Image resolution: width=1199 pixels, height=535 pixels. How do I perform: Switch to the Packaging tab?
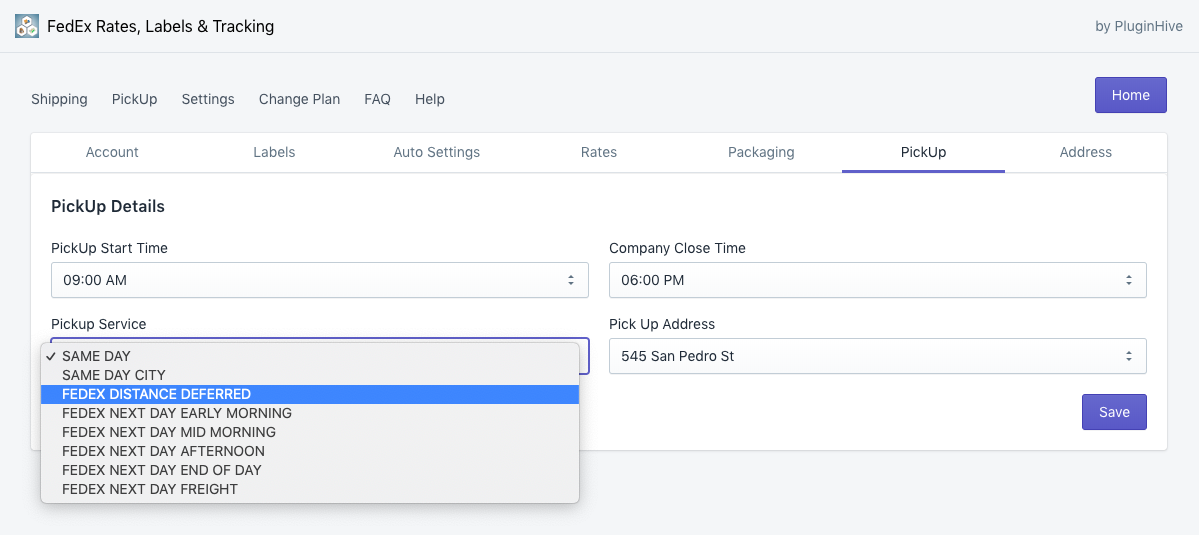(761, 152)
